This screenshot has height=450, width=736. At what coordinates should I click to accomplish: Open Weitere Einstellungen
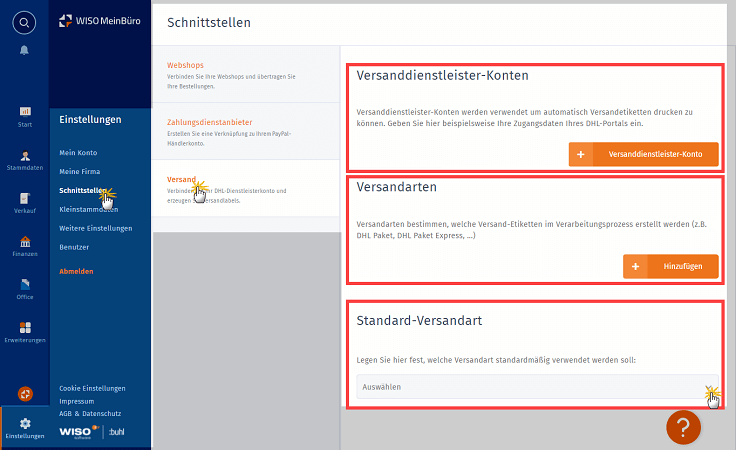[x=96, y=228]
